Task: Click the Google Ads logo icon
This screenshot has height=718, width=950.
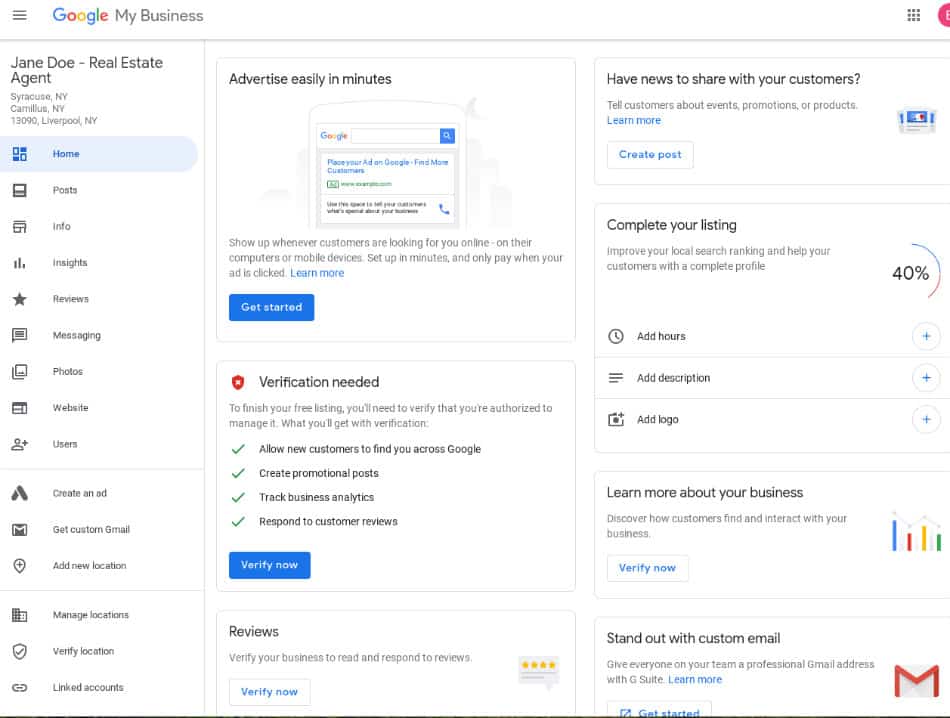Action: pyautogui.click(x=19, y=493)
